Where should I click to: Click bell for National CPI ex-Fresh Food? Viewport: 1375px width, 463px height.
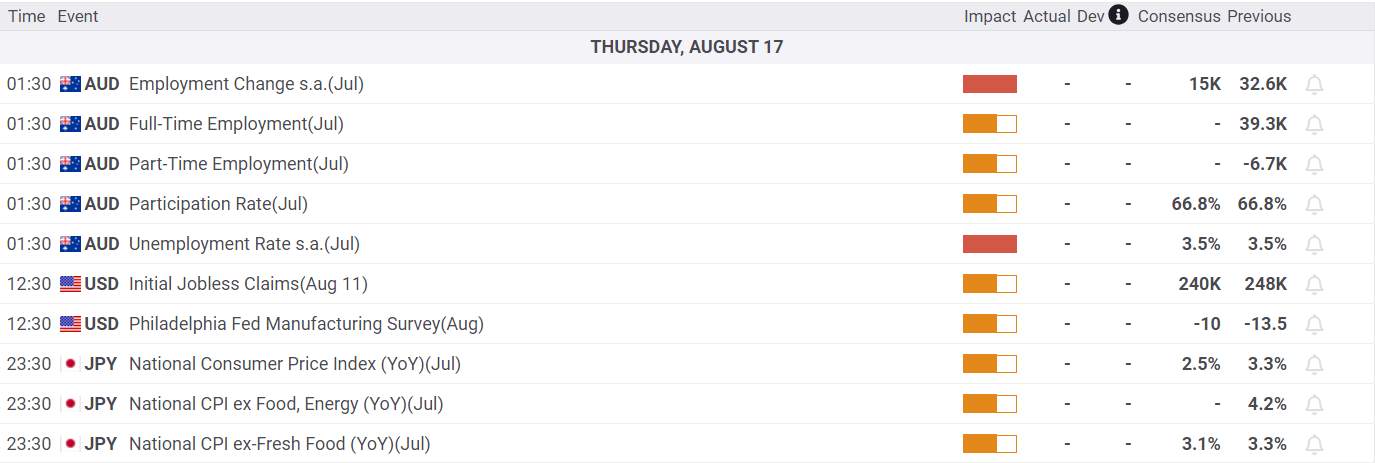point(1315,445)
